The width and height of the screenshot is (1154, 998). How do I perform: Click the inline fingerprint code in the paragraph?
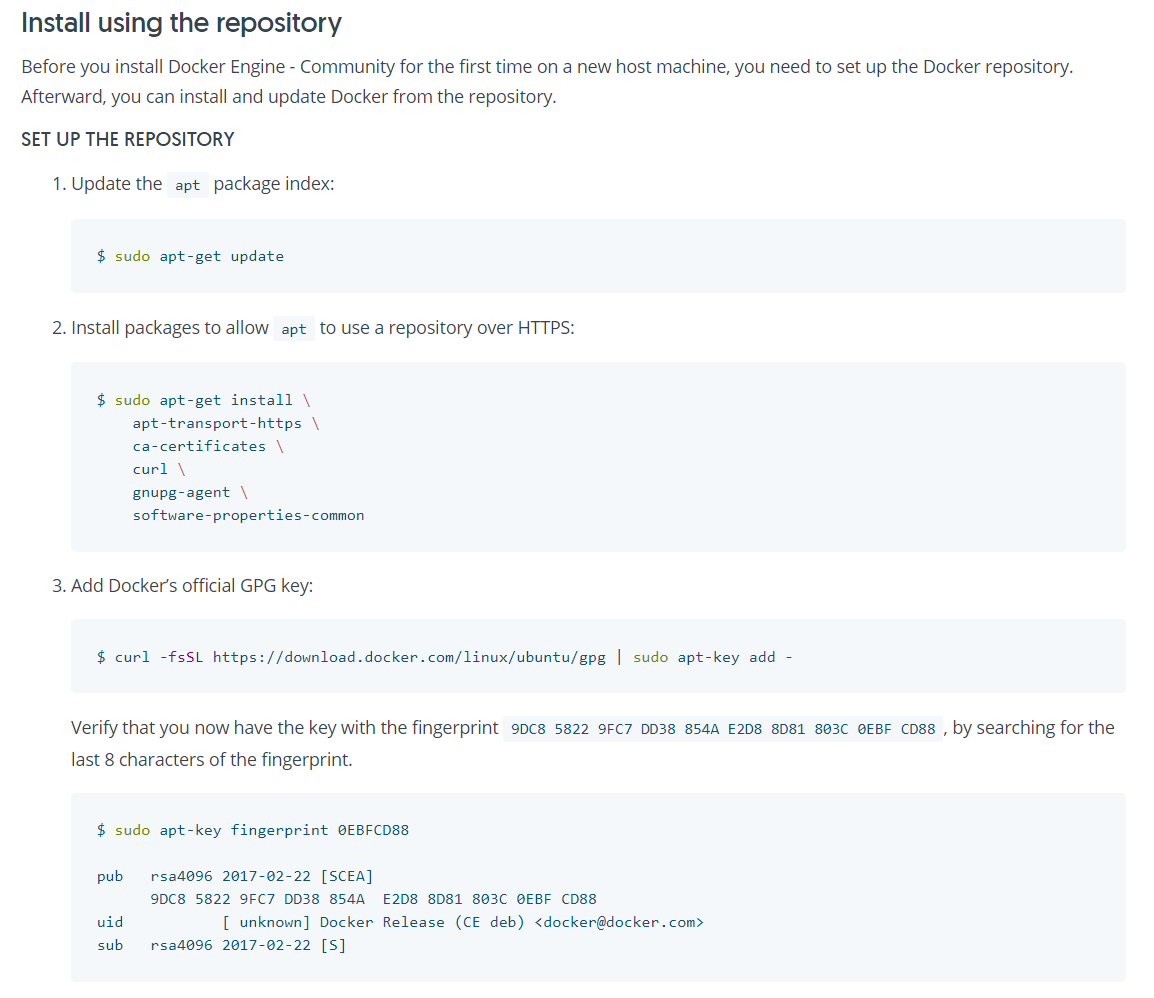tap(722, 729)
